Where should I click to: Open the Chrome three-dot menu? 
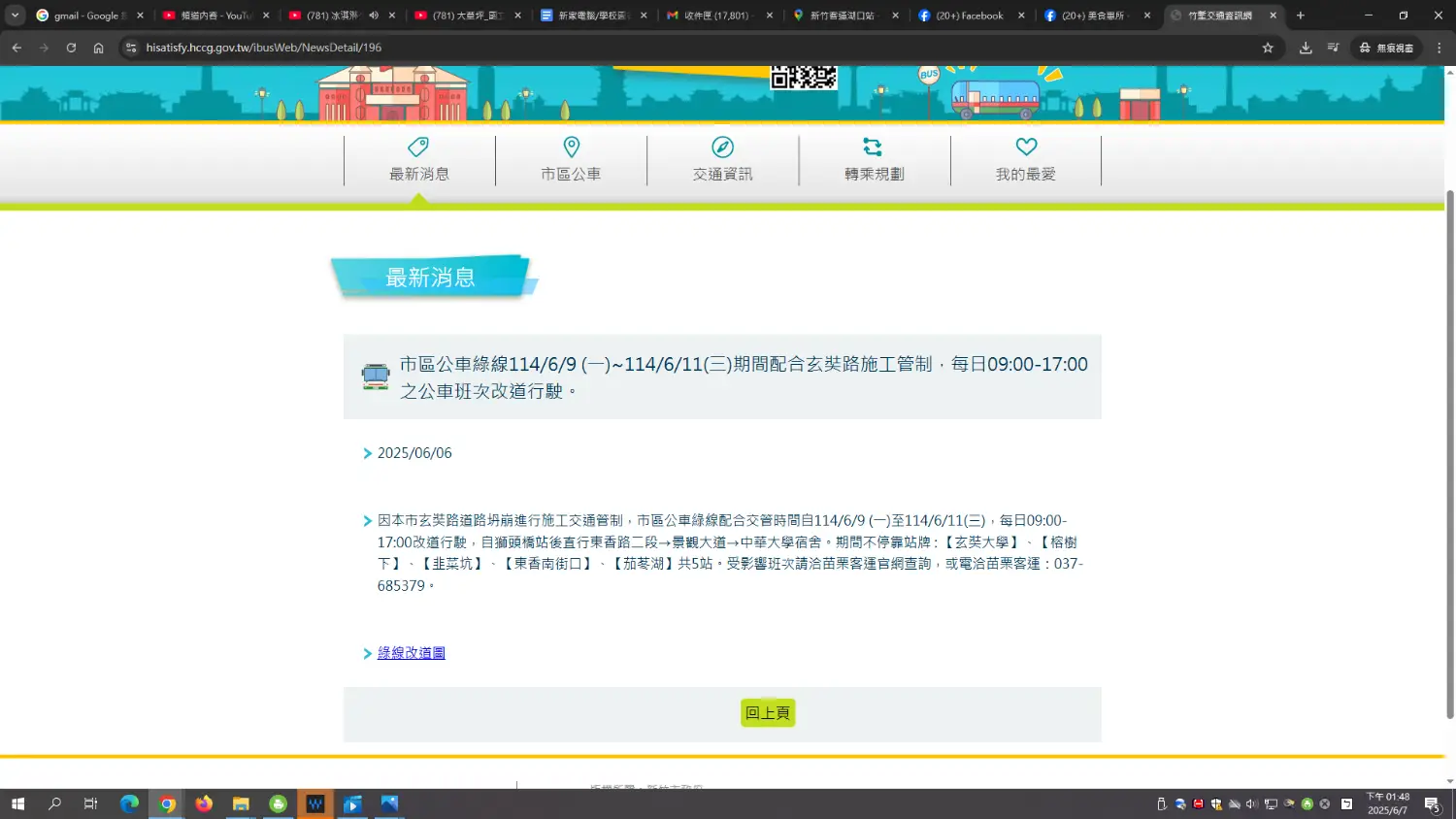tap(1439, 48)
